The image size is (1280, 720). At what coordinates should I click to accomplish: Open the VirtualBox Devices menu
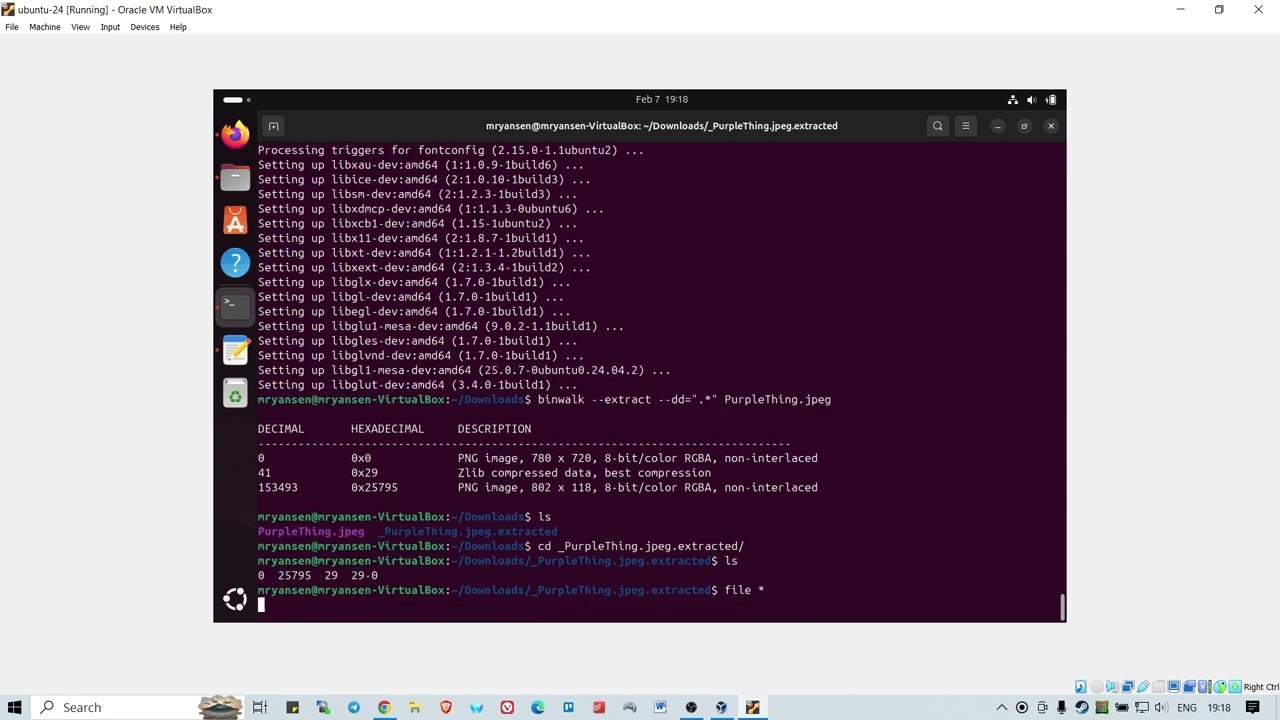coord(144,27)
